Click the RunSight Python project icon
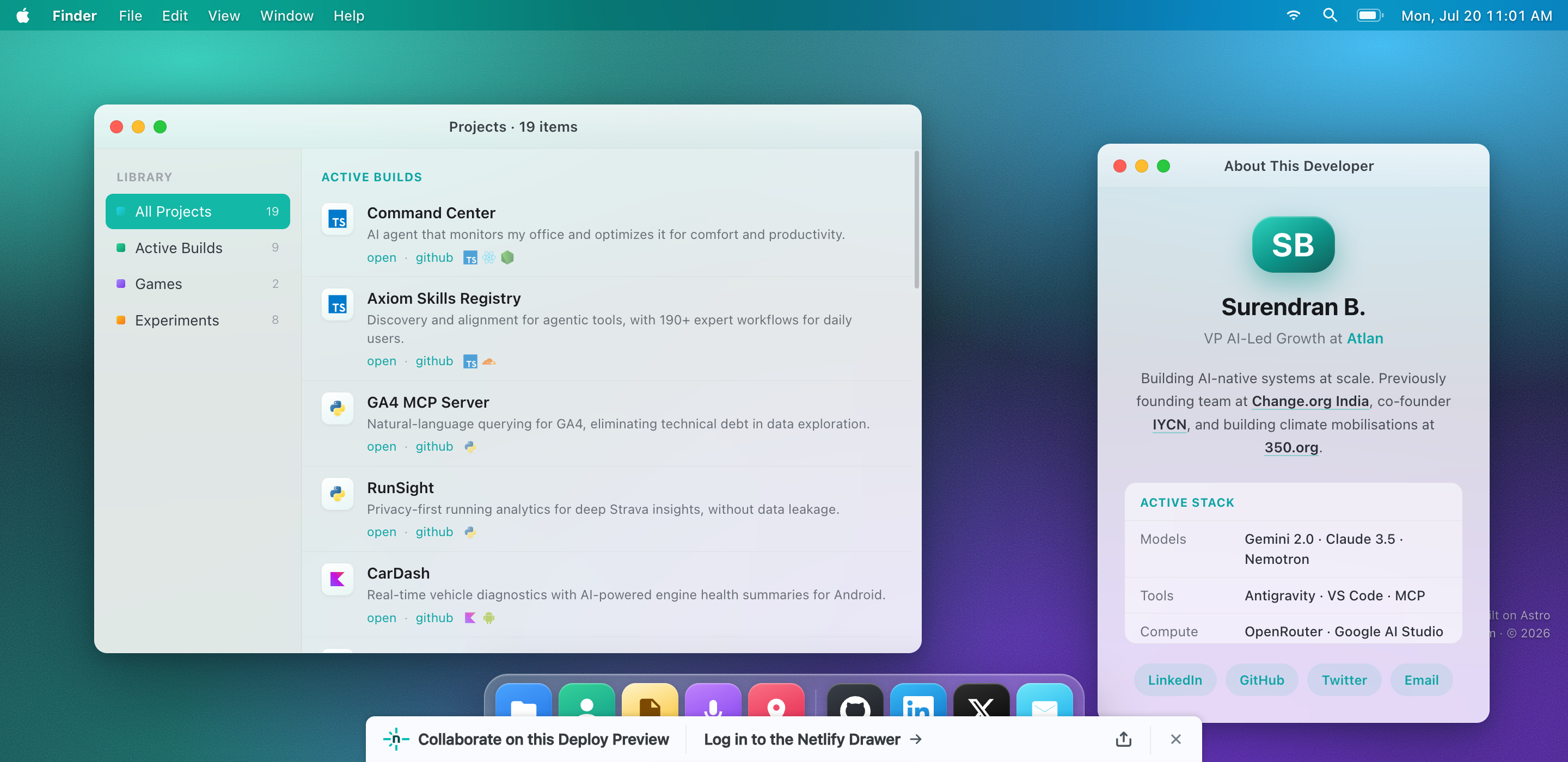The image size is (1568, 762). (x=337, y=494)
